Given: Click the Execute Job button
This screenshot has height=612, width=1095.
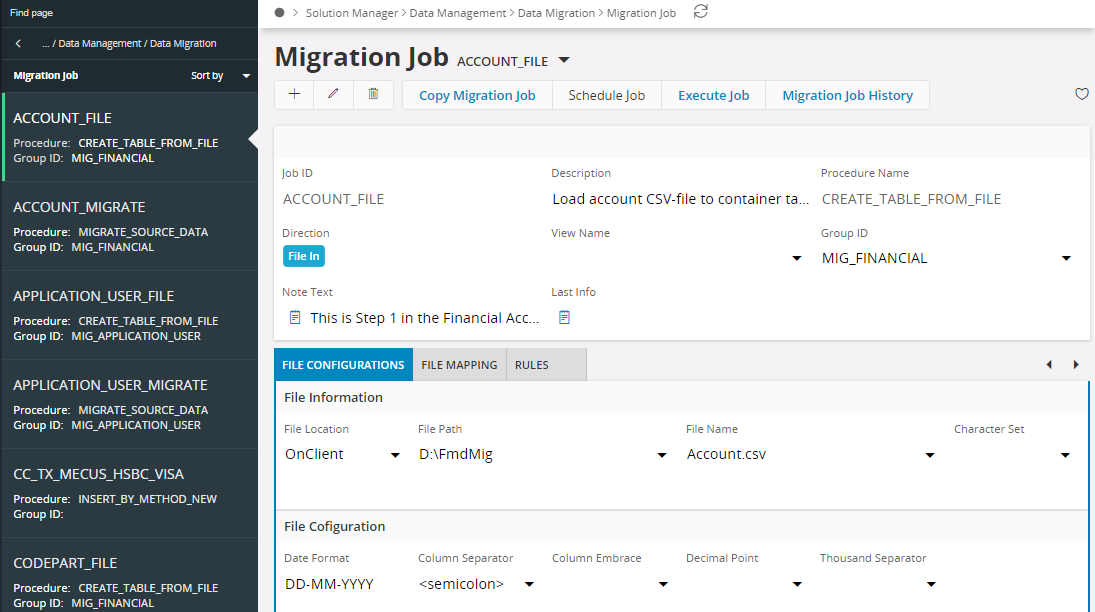Looking at the screenshot, I should pos(713,95).
